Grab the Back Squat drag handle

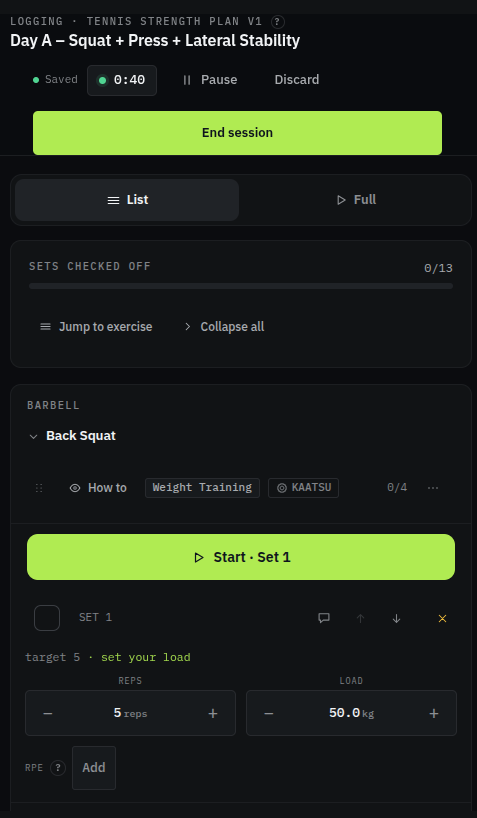(39, 488)
